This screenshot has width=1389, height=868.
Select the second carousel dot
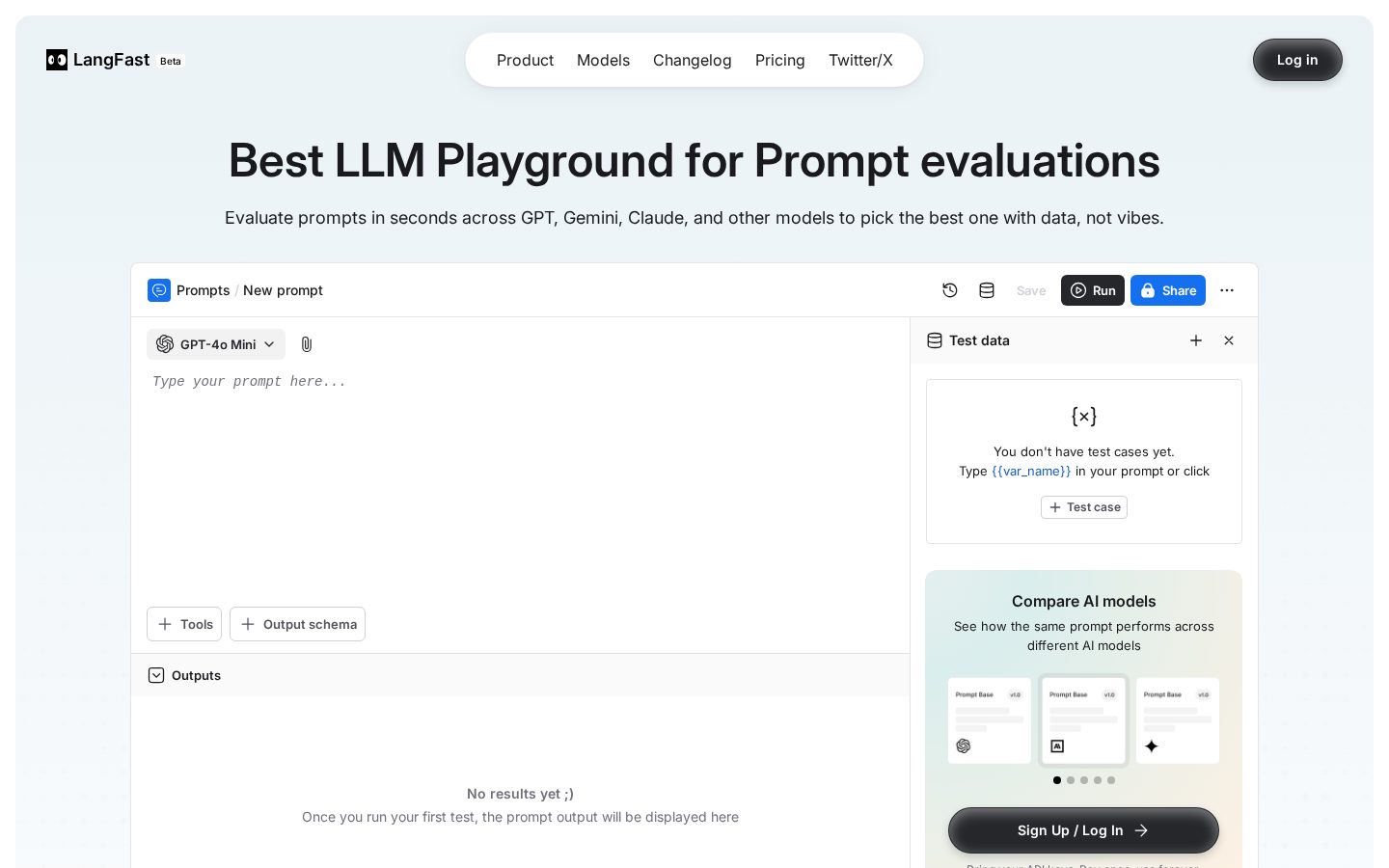[1071, 780]
